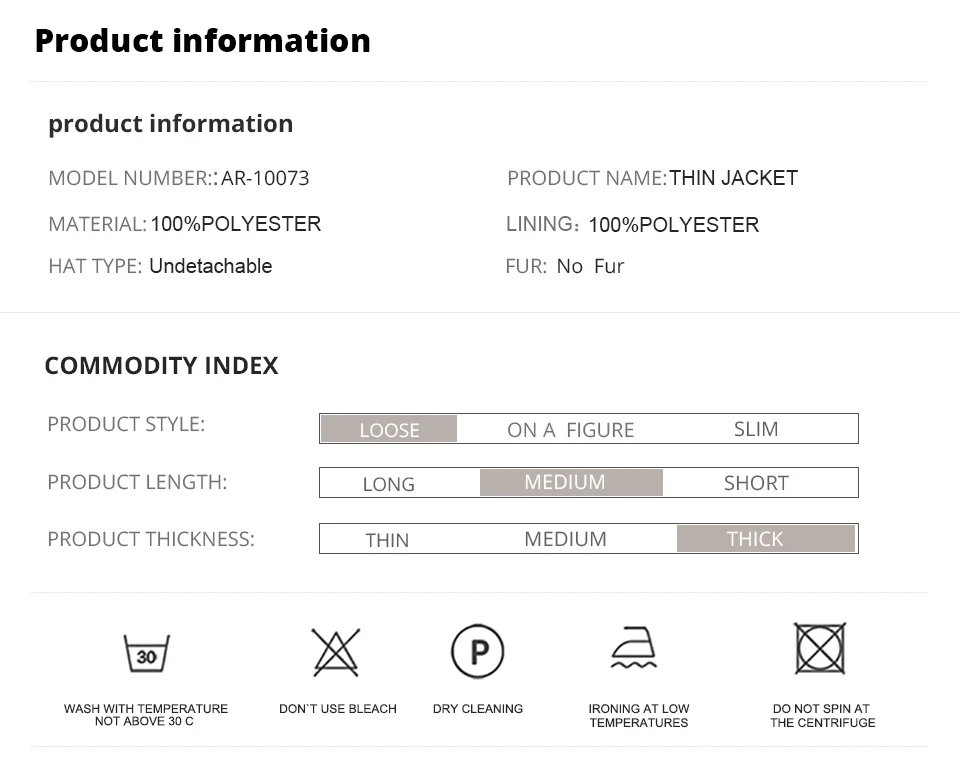Click the dry cleaning P circle icon
This screenshot has width=960, height=776.
478,651
